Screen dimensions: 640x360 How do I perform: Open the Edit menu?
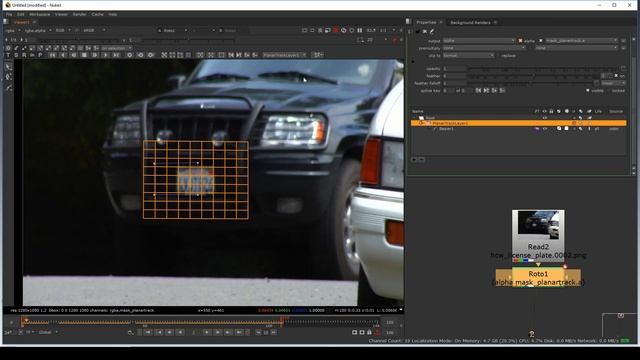20,14
